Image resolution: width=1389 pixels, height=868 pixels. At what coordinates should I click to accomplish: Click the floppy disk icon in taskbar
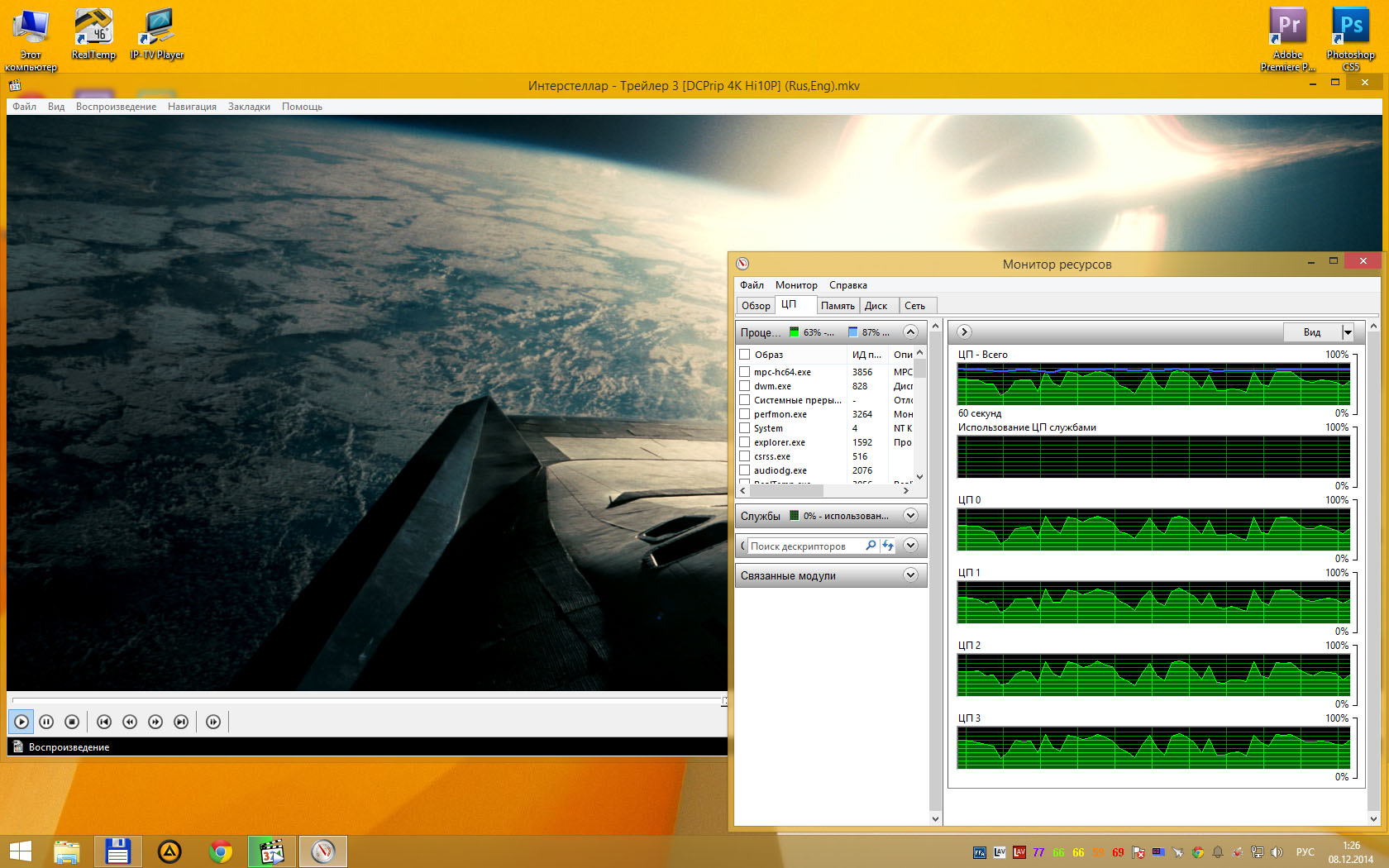[117, 851]
